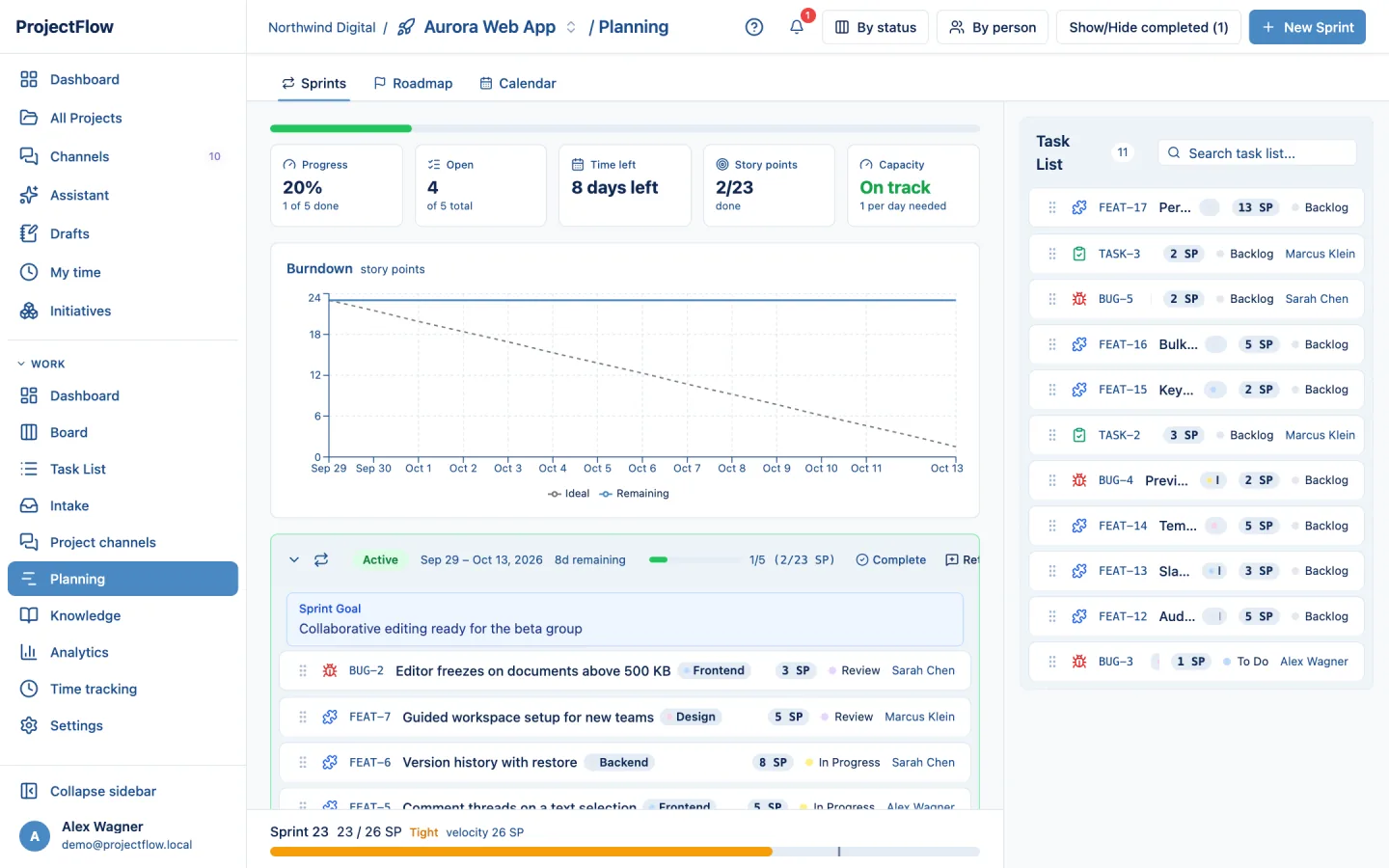Click the Intake inbox icon
Viewport: 1389px width, 868px height.
click(29, 505)
